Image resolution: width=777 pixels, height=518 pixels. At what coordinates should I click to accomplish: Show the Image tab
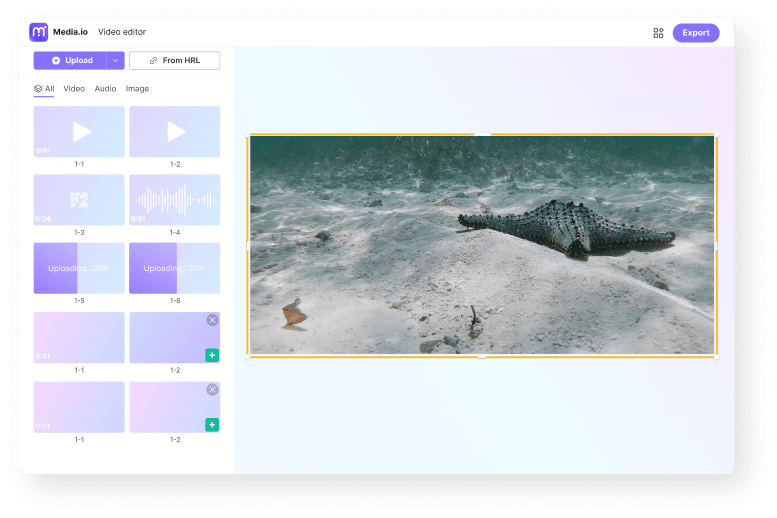pos(137,89)
